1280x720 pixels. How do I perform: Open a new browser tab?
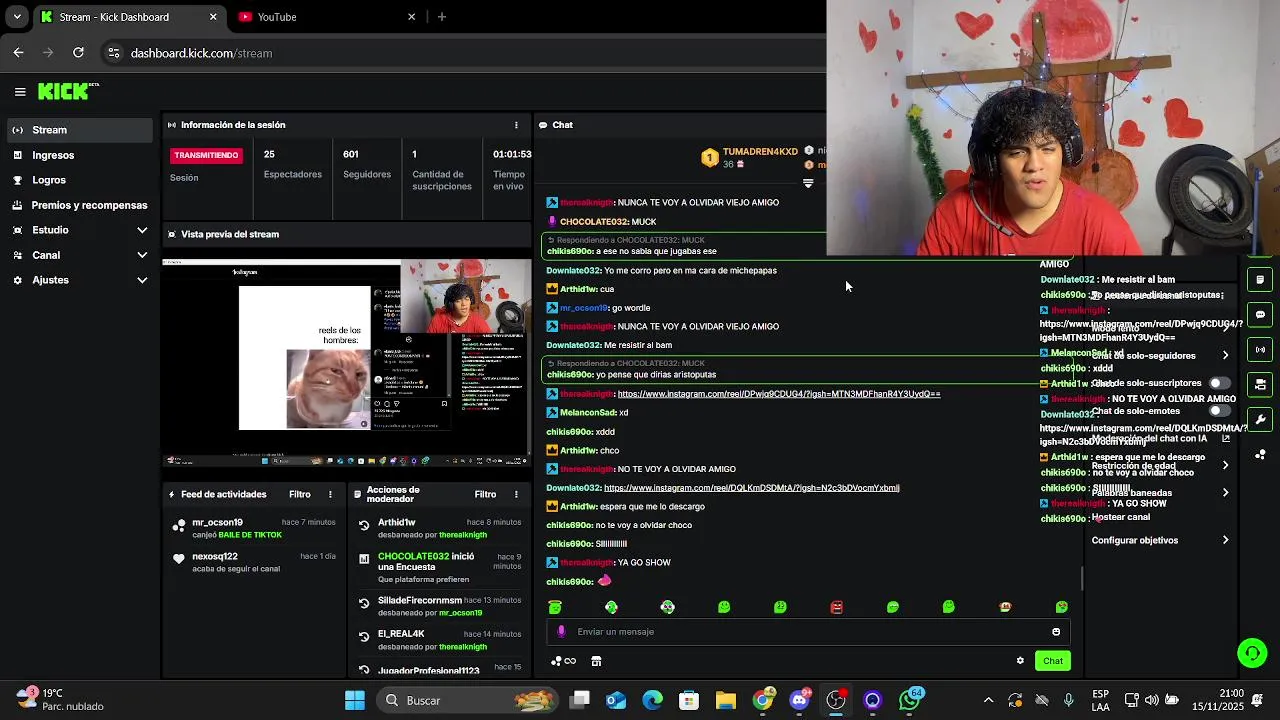click(442, 17)
